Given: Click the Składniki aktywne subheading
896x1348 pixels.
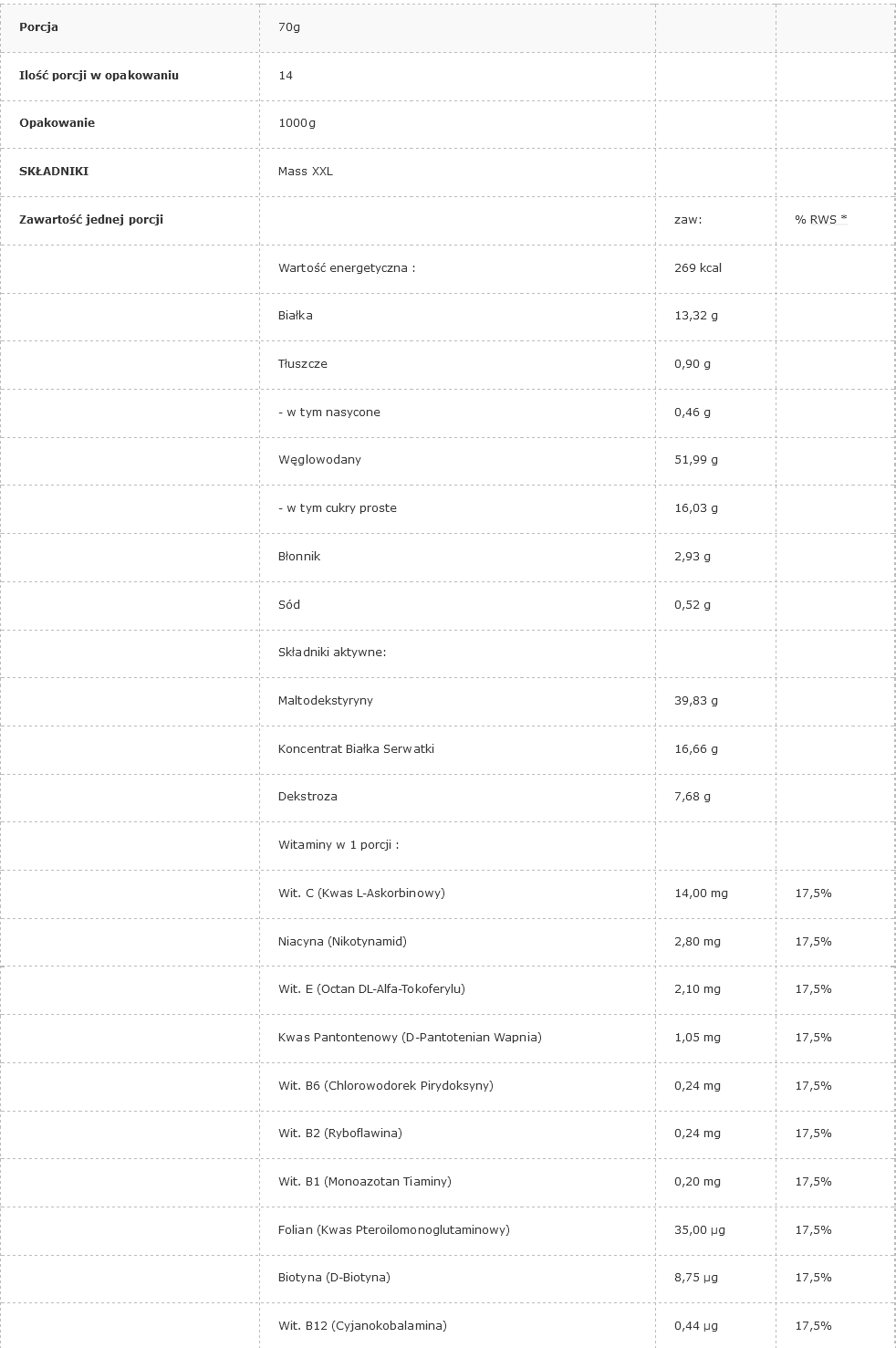Looking at the screenshot, I should coord(332,653).
